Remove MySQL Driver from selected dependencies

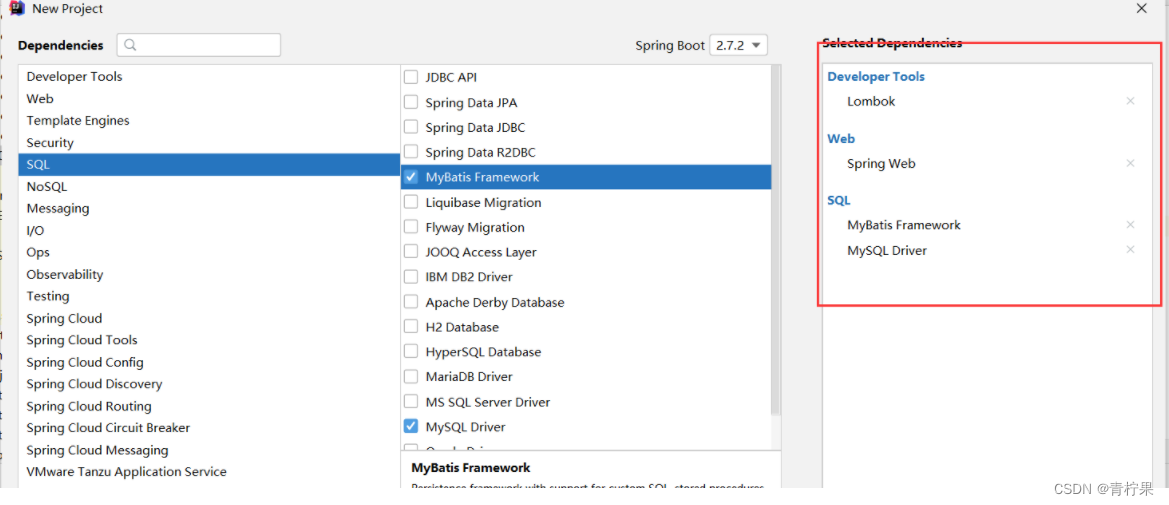pos(1130,250)
